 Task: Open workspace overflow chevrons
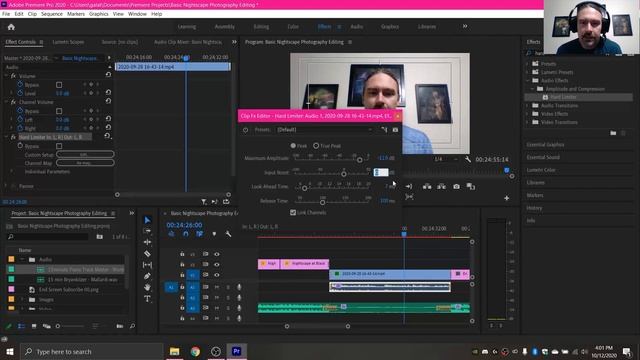(465, 27)
